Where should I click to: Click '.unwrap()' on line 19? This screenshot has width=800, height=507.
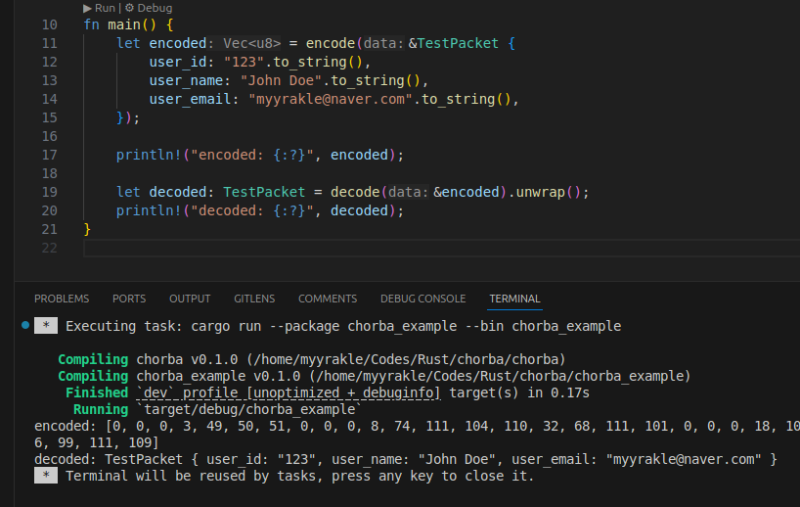[x=544, y=192]
